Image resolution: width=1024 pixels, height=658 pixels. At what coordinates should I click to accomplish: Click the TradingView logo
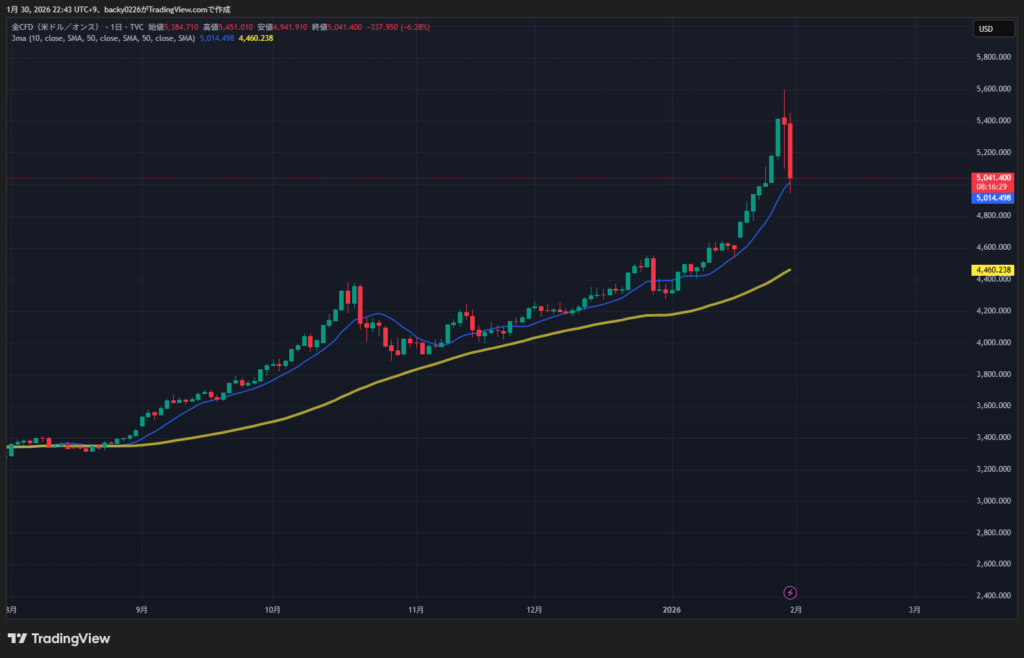[59, 638]
